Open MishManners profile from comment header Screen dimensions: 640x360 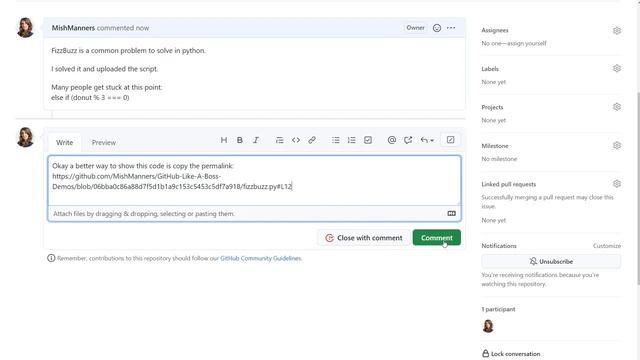click(x=73, y=28)
